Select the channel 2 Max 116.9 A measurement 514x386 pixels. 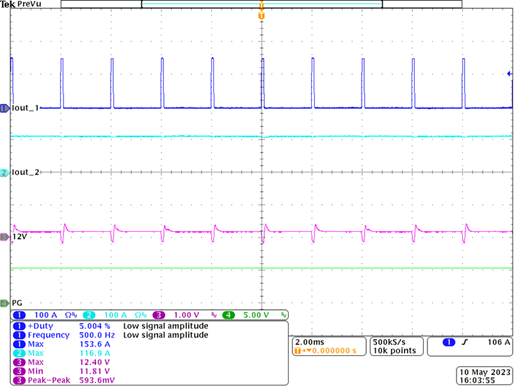pos(62,353)
